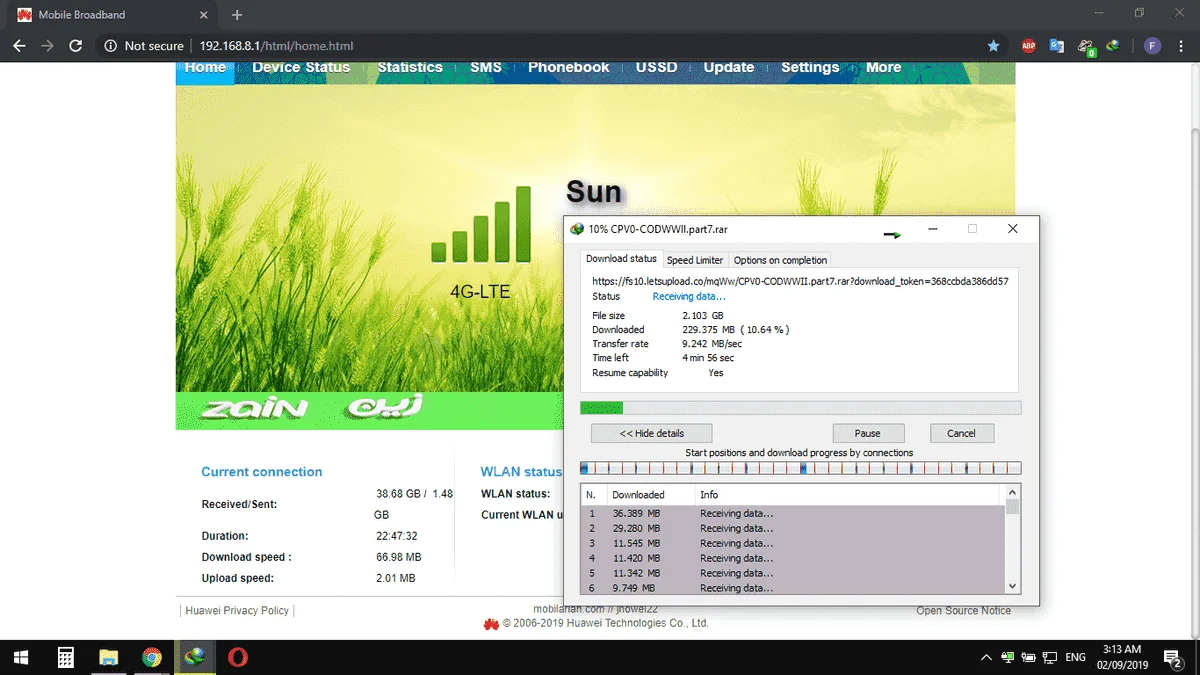This screenshot has height=675, width=1200.
Task: Open the Open Source Notice link
Action: coord(964,610)
